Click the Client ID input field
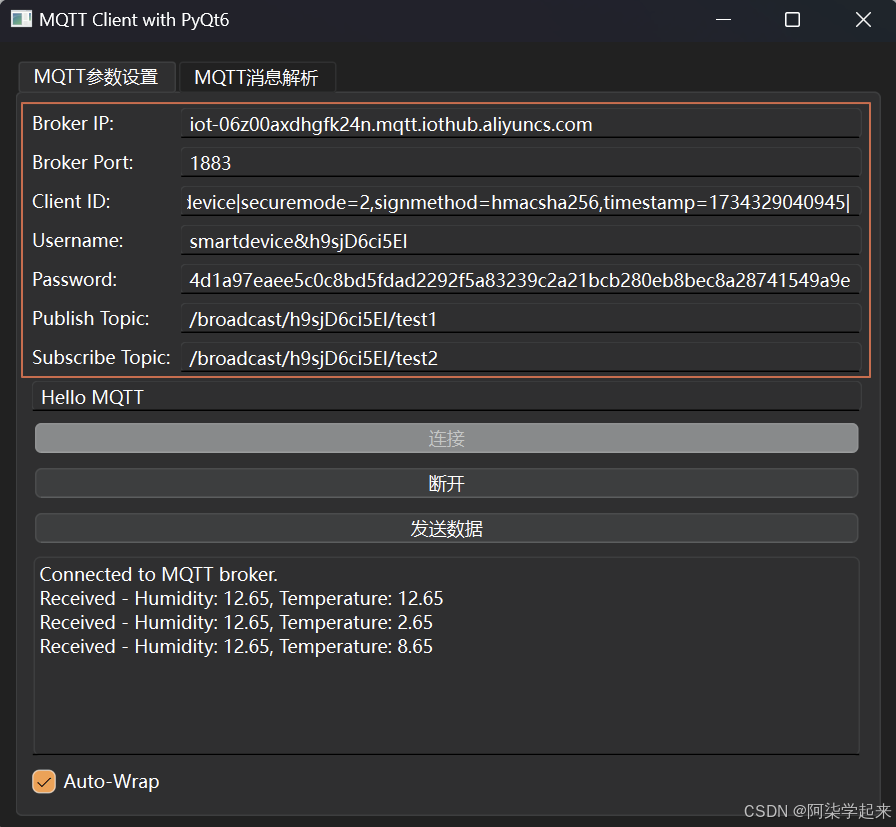The image size is (896, 827). (520, 201)
